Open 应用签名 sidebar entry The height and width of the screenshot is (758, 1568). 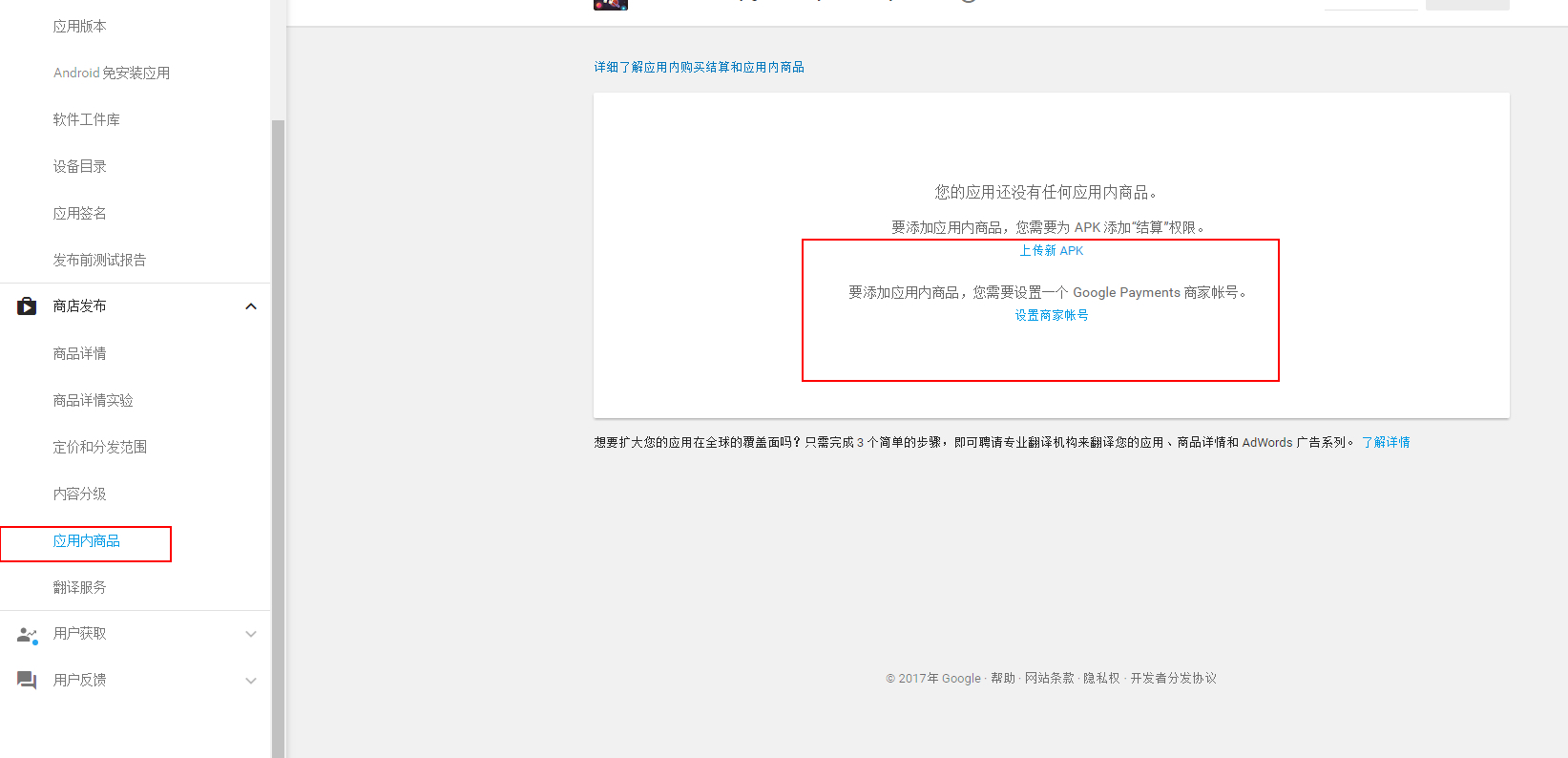80,213
